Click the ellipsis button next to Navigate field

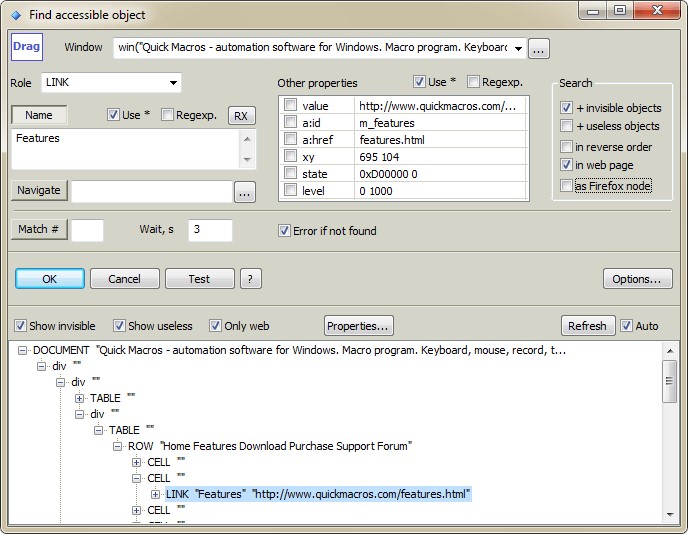point(244,191)
